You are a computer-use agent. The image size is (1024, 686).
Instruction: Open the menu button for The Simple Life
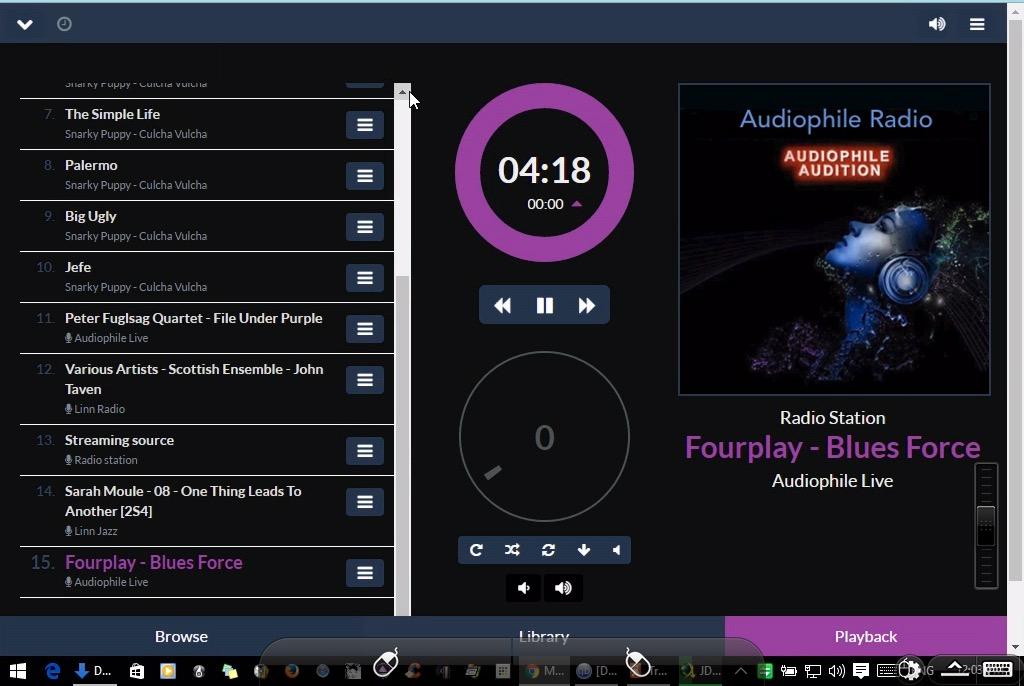tap(364, 125)
